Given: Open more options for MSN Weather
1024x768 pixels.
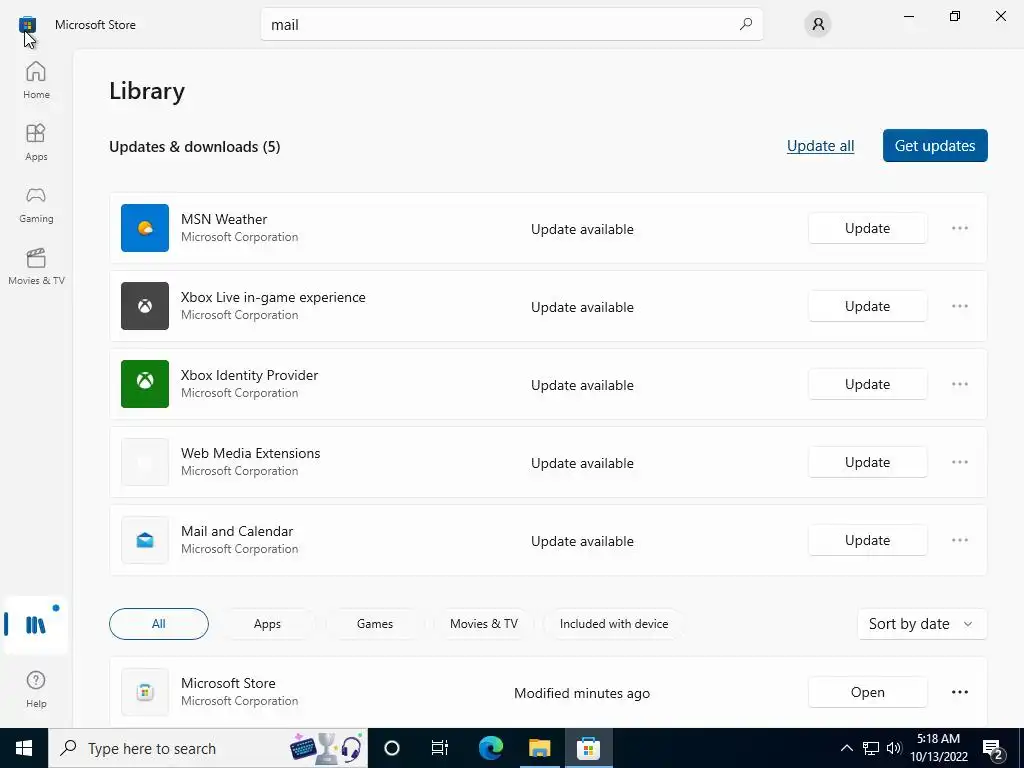Looking at the screenshot, I should [x=960, y=228].
